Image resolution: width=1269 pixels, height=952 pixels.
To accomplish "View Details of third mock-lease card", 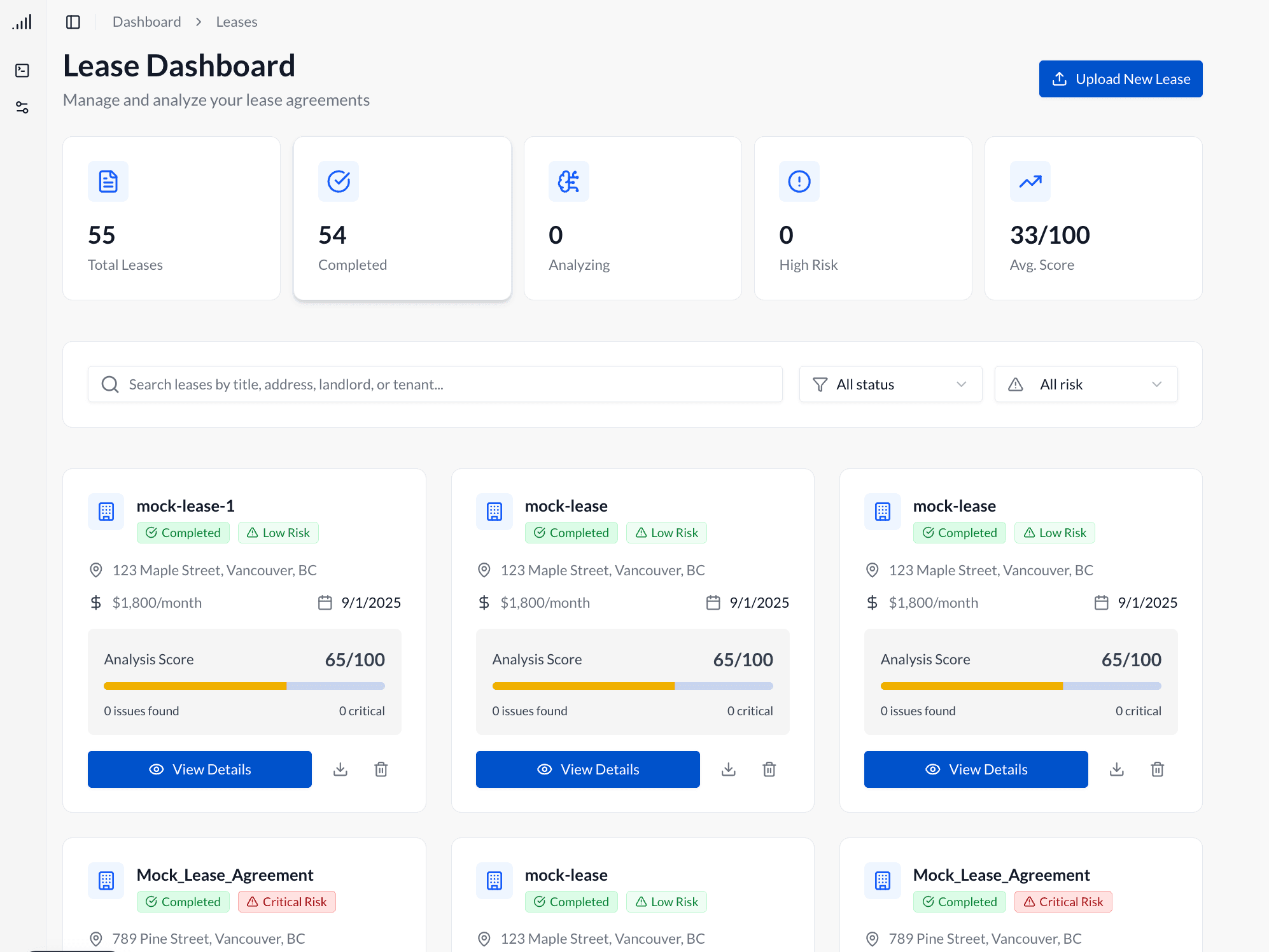I will pos(976,769).
